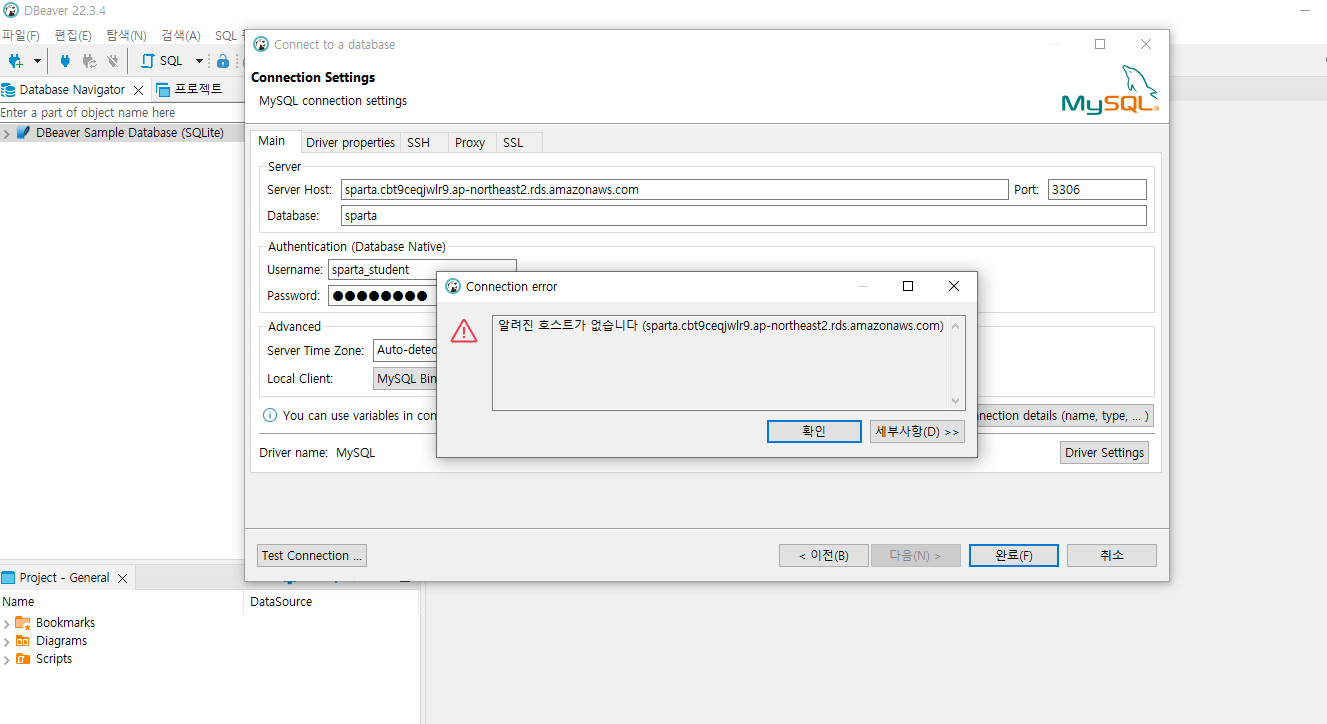Expand DBeaver Sample Database (SQLite) node

point(7,133)
